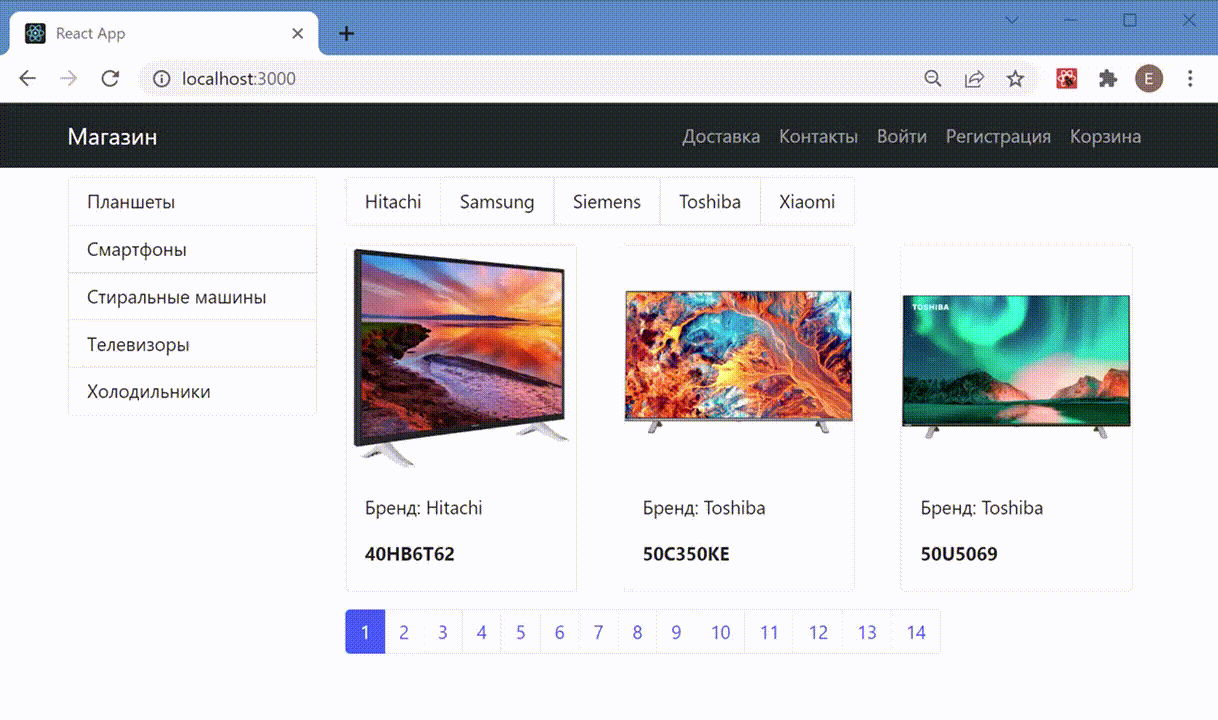1218x720 pixels.
Task: Click the Бренд: Hitachi label
Action: point(424,508)
